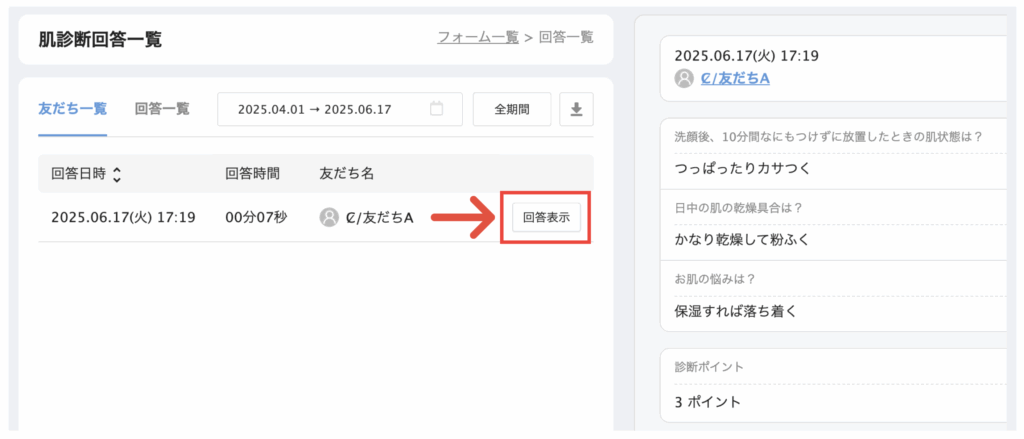This screenshot has height=439, width=1024.
Task: Click the 3 ポイント value
Action: pos(708,402)
